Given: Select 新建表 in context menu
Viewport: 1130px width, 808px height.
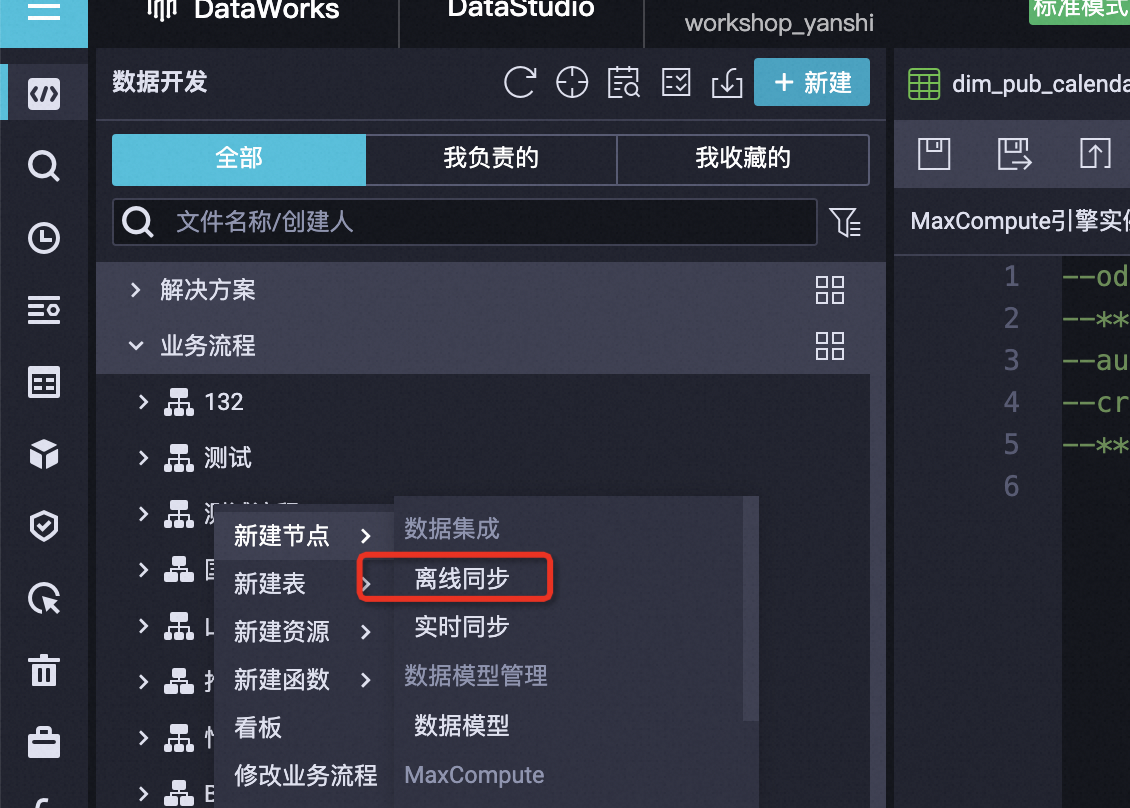Looking at the screenshot, I should point(303,584).
